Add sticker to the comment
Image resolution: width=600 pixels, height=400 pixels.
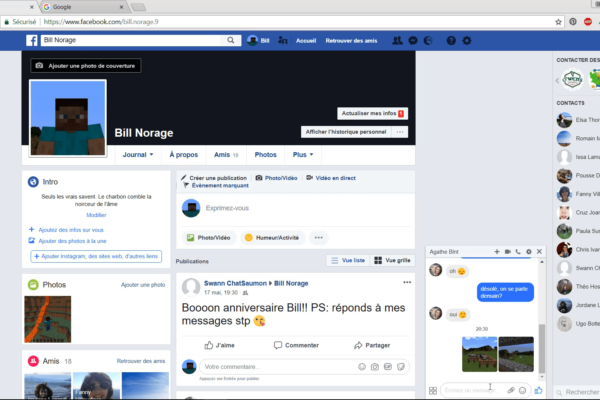(401, 367)
